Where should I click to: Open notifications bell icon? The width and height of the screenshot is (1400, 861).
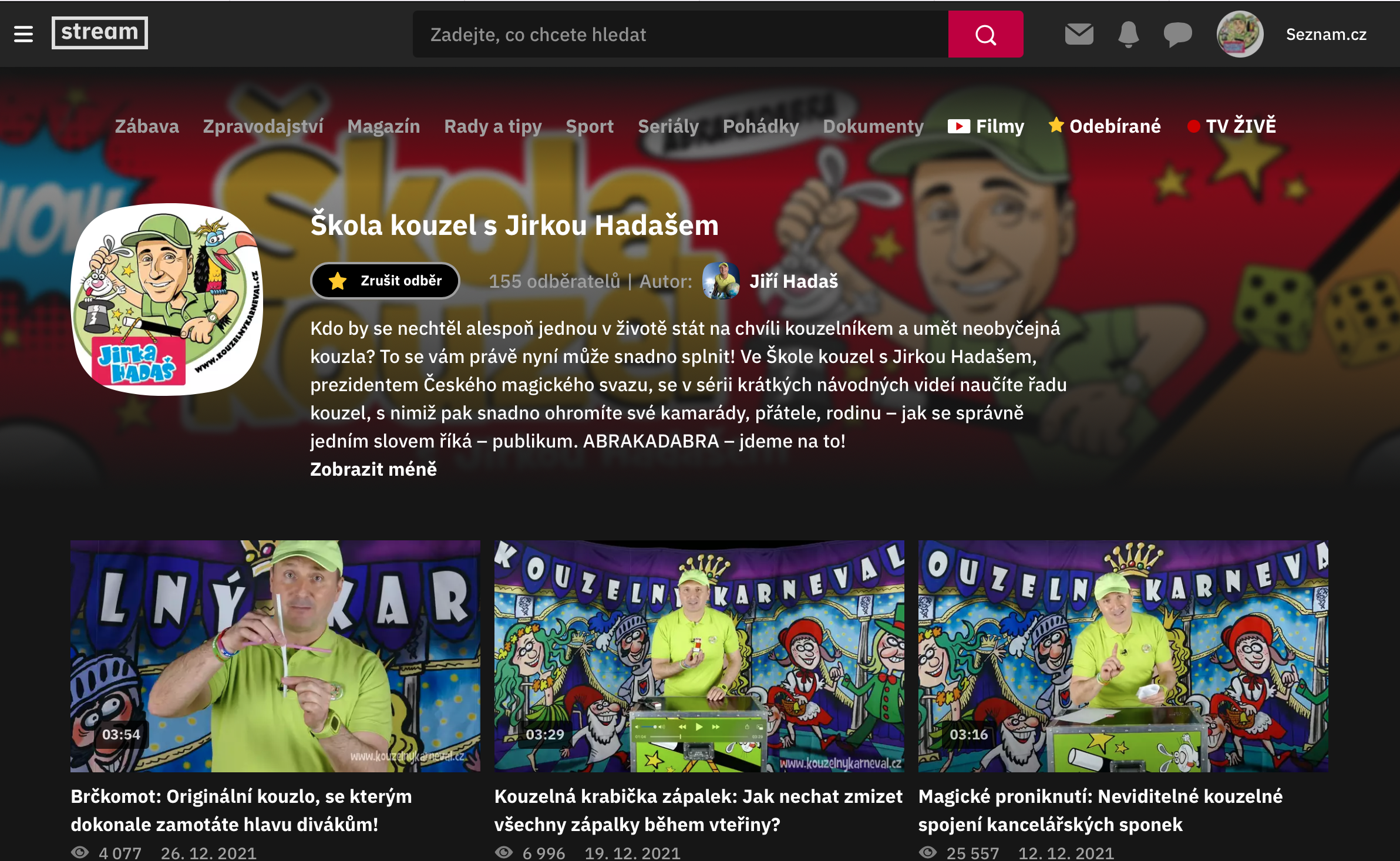(1128, 34)
